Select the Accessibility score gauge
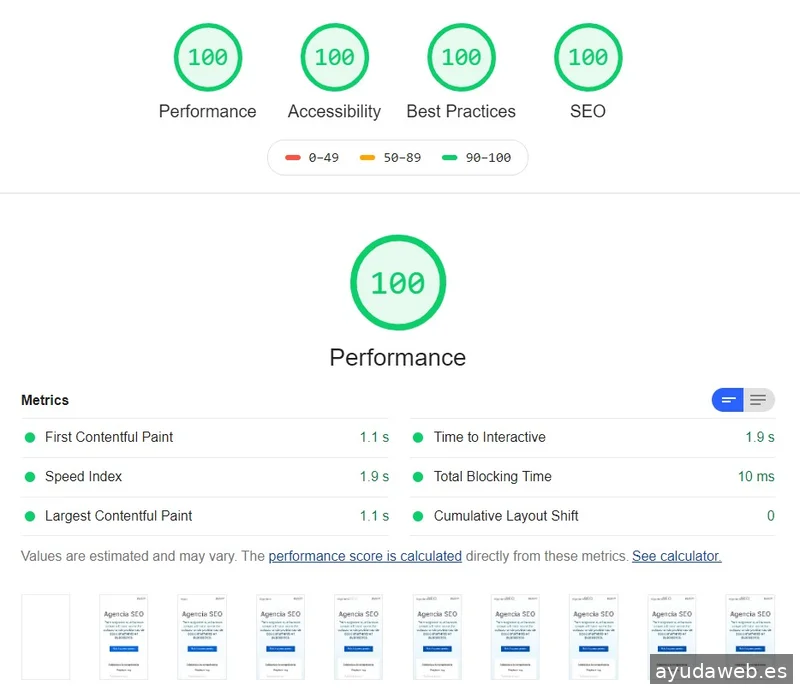Screen dimensions: 800x691 tap(334, 57)
